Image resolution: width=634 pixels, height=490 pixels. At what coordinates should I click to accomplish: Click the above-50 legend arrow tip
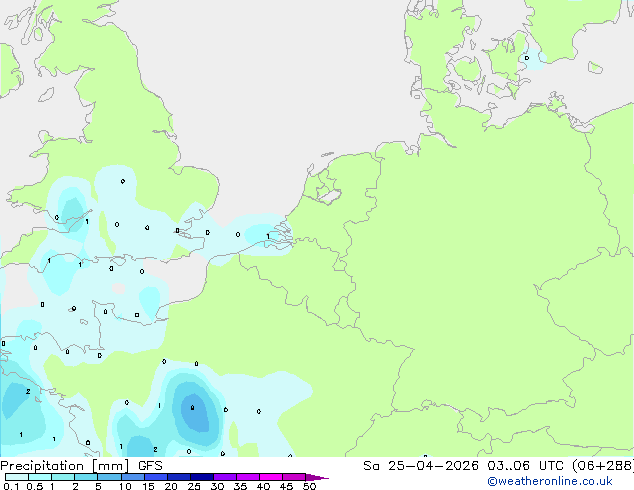[x=317, y=477]
